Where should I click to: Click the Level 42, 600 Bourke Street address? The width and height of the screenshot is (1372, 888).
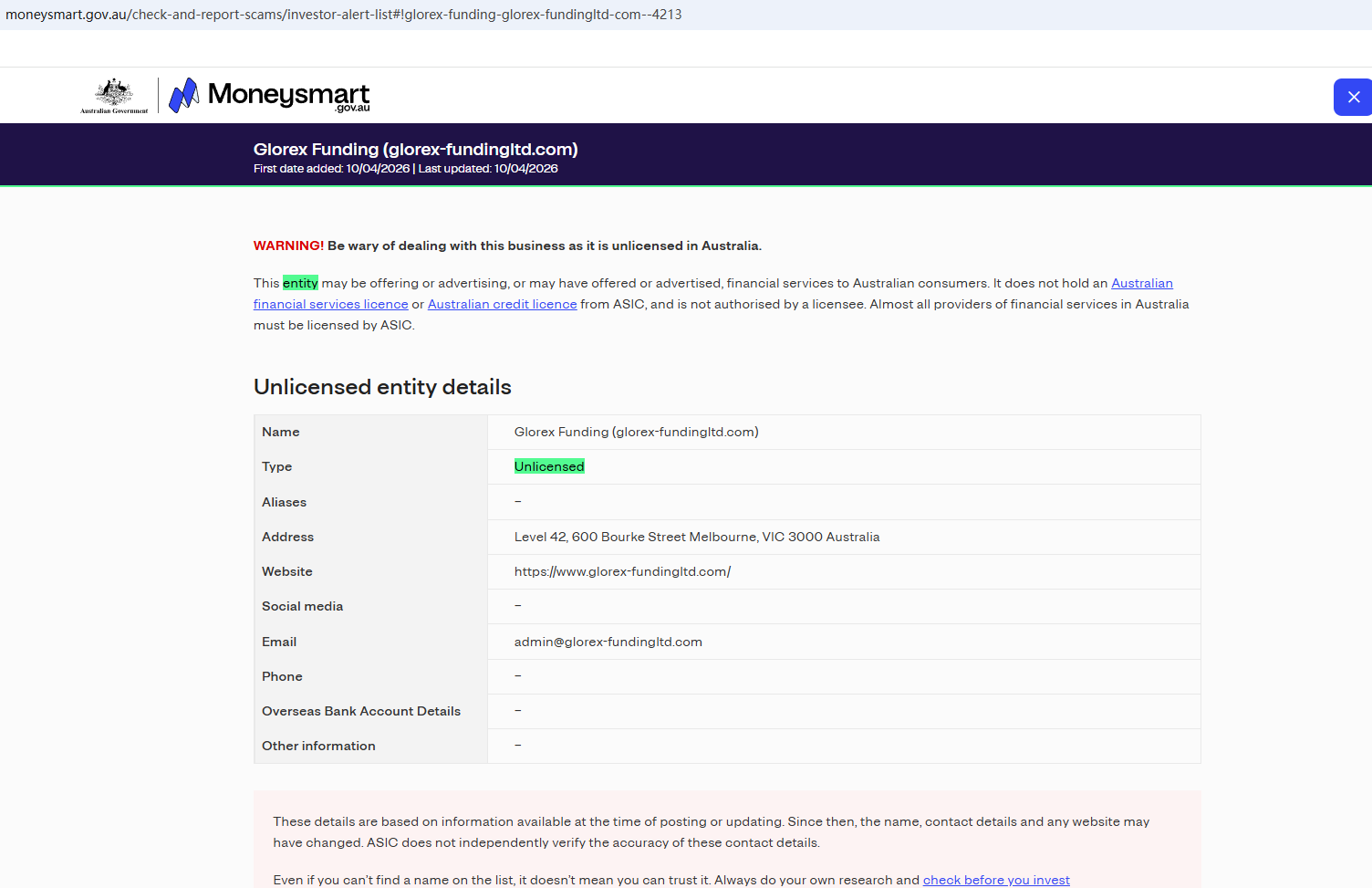pyautogui.click(x=697, y=537)
